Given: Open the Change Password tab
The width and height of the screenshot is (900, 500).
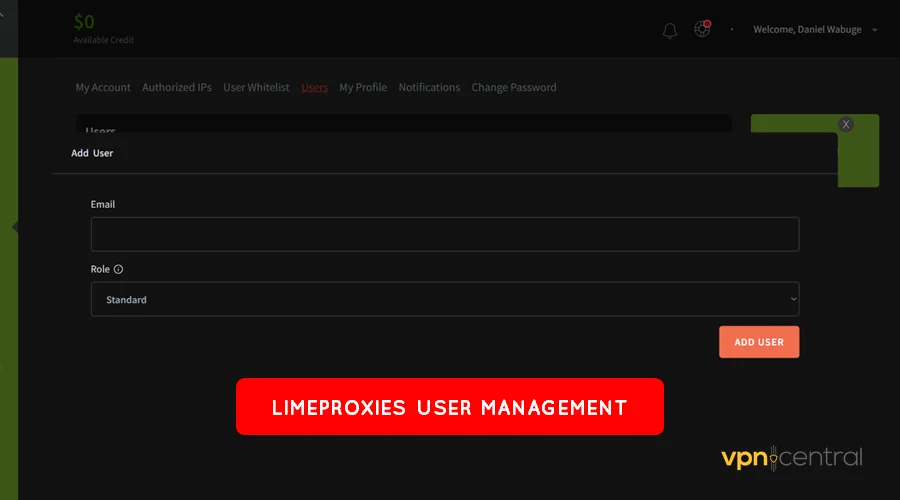Looking at the screenshot, I should [514, 87].
